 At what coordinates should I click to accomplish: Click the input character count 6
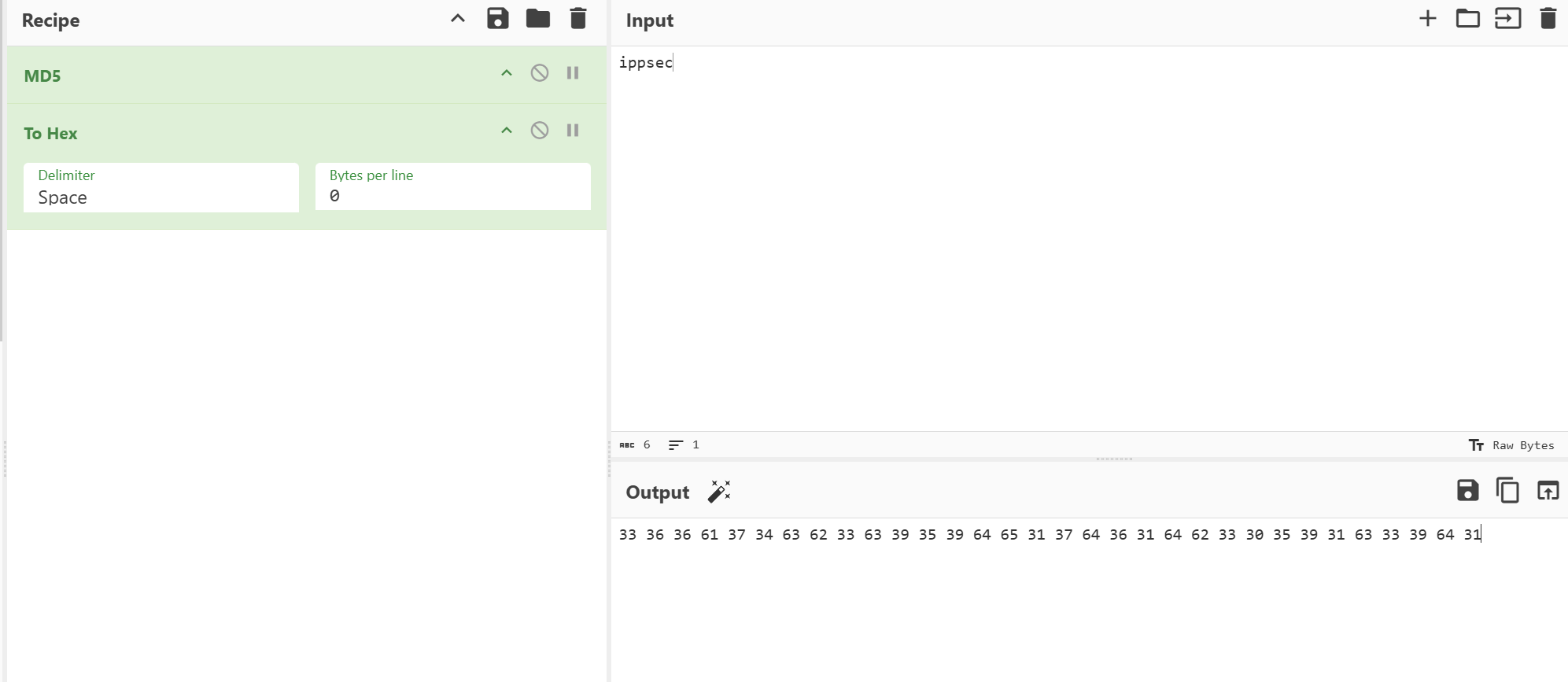[x=636, y=445]
